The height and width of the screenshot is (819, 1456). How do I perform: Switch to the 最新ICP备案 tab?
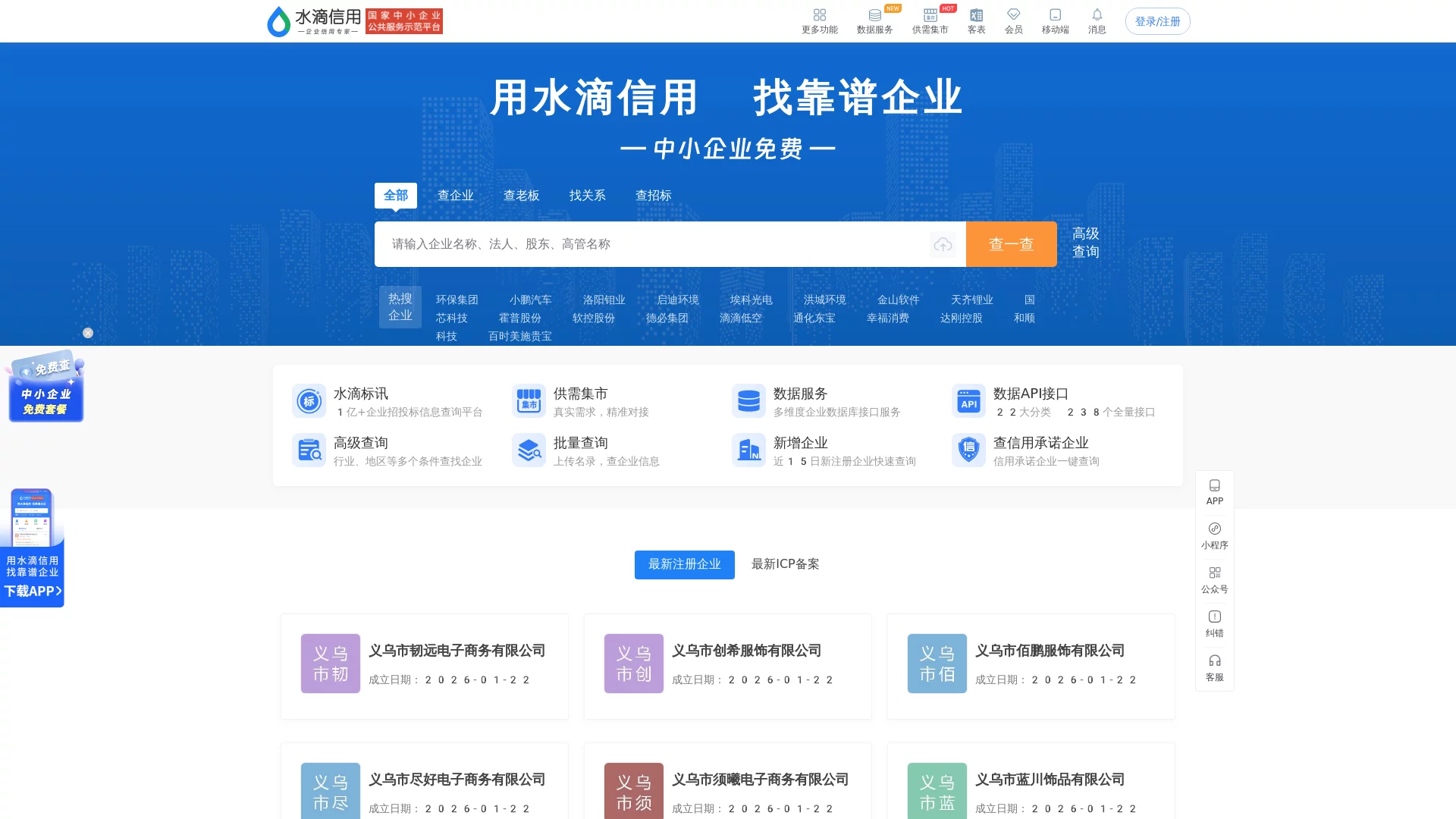pos(786,564)
